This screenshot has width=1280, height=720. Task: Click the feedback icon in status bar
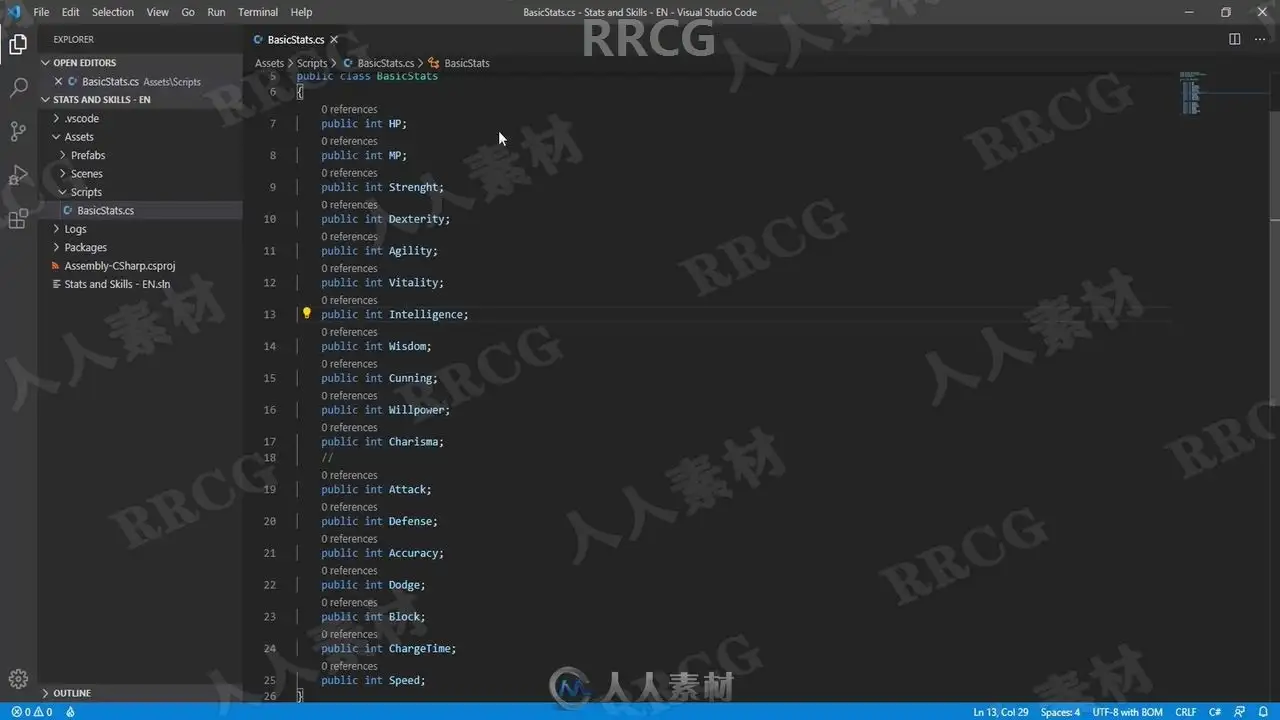tap(1241, 712)
